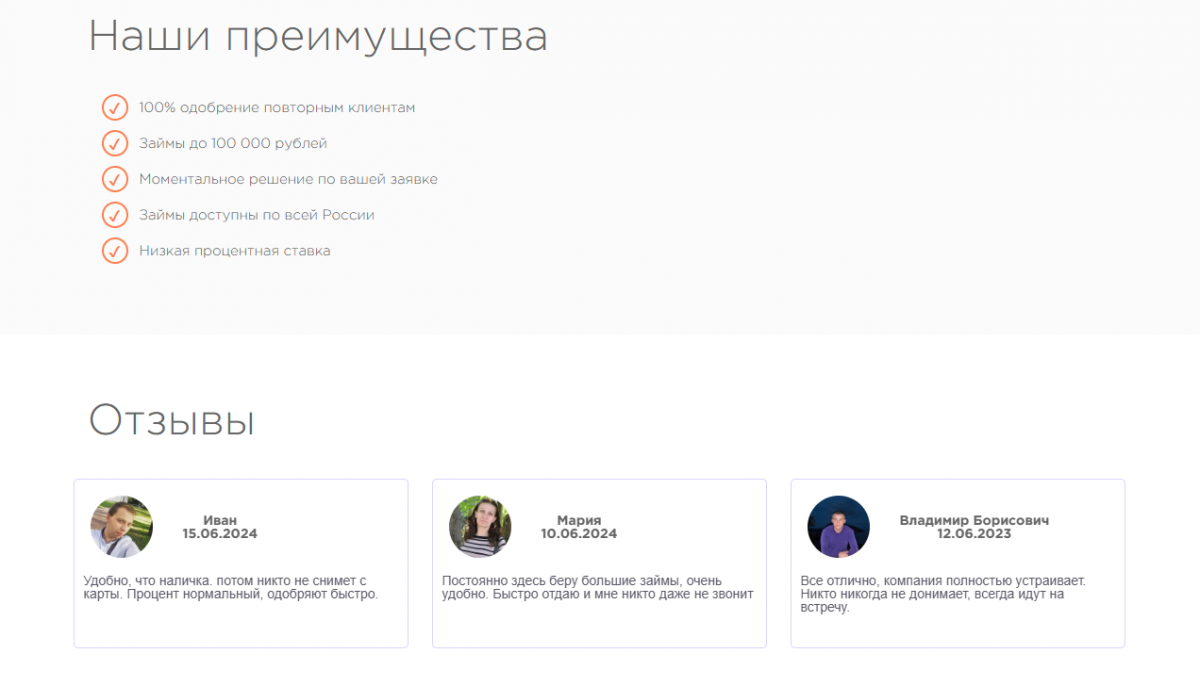
Task: Click the reviewer name "Иван"
Action: point(220,520)
